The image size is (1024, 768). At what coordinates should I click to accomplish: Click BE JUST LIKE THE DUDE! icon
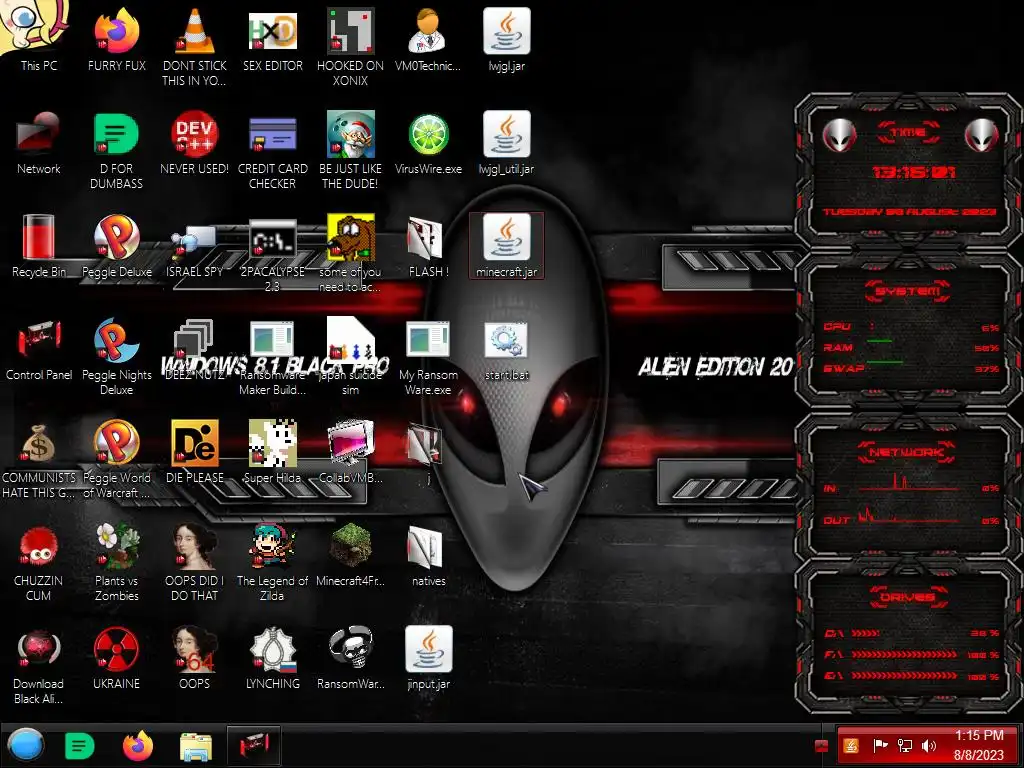(350, 150)
